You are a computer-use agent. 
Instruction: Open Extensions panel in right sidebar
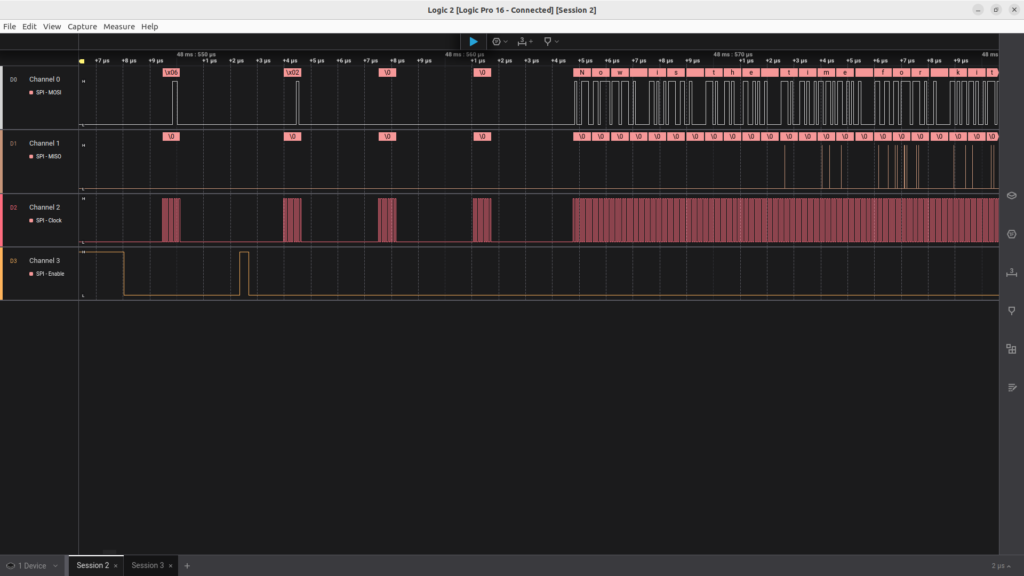(x=1012, y=349)
